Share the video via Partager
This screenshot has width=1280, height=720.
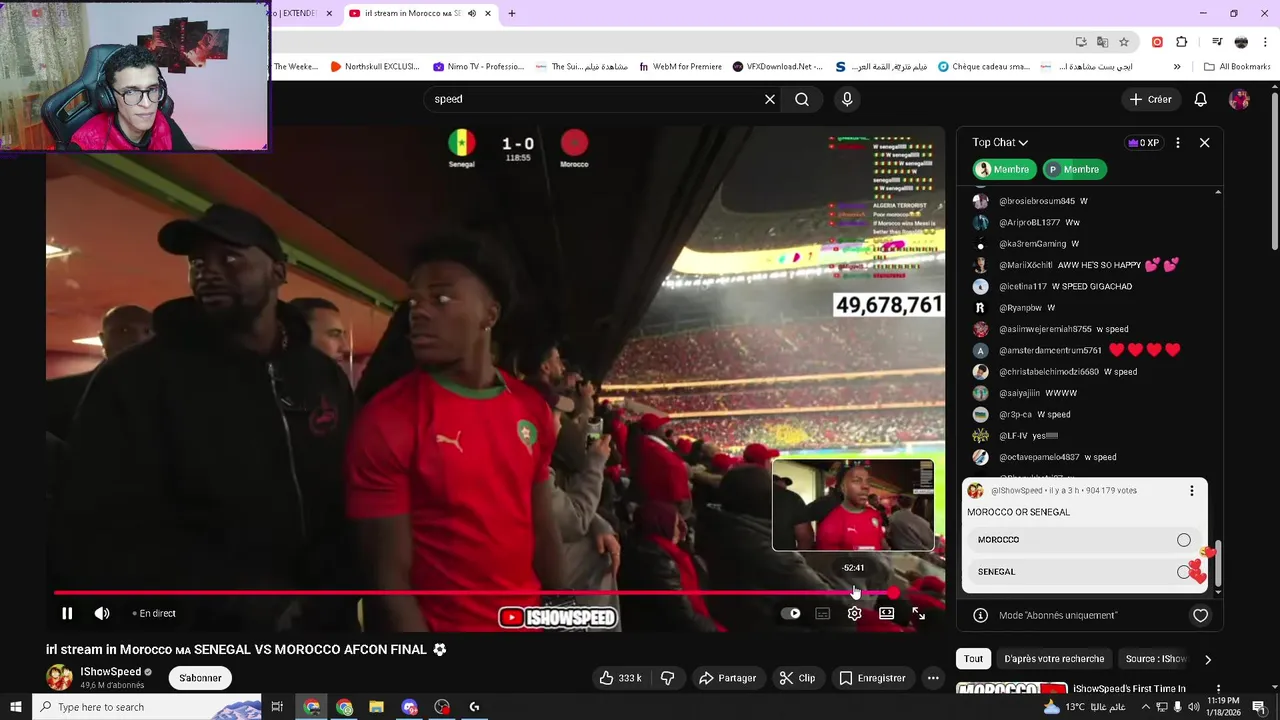tap(727, 678)
